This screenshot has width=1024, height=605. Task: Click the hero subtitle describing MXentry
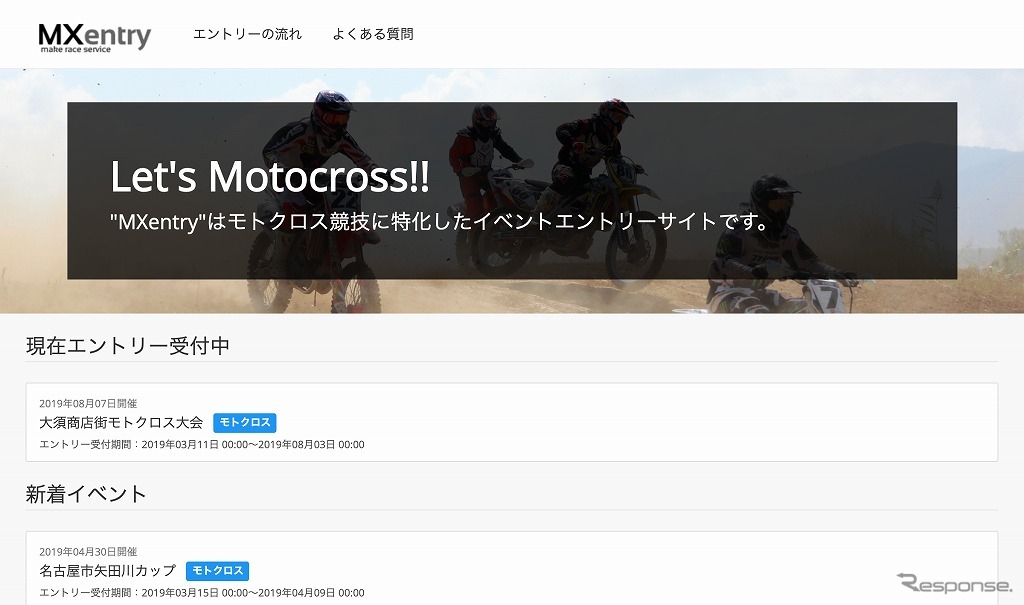[440, 221]
